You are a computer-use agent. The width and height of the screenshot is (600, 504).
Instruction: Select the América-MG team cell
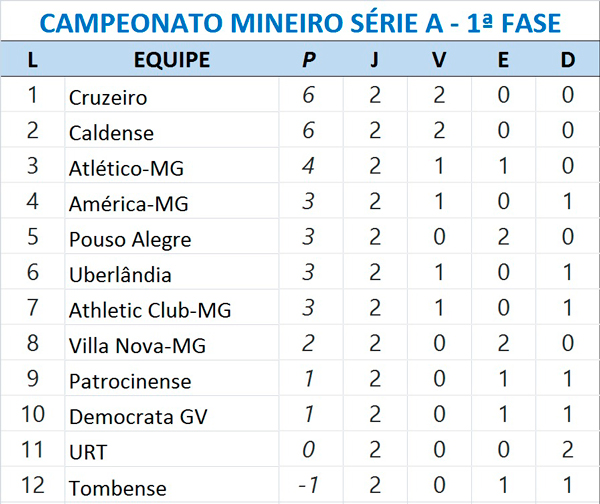128,204
